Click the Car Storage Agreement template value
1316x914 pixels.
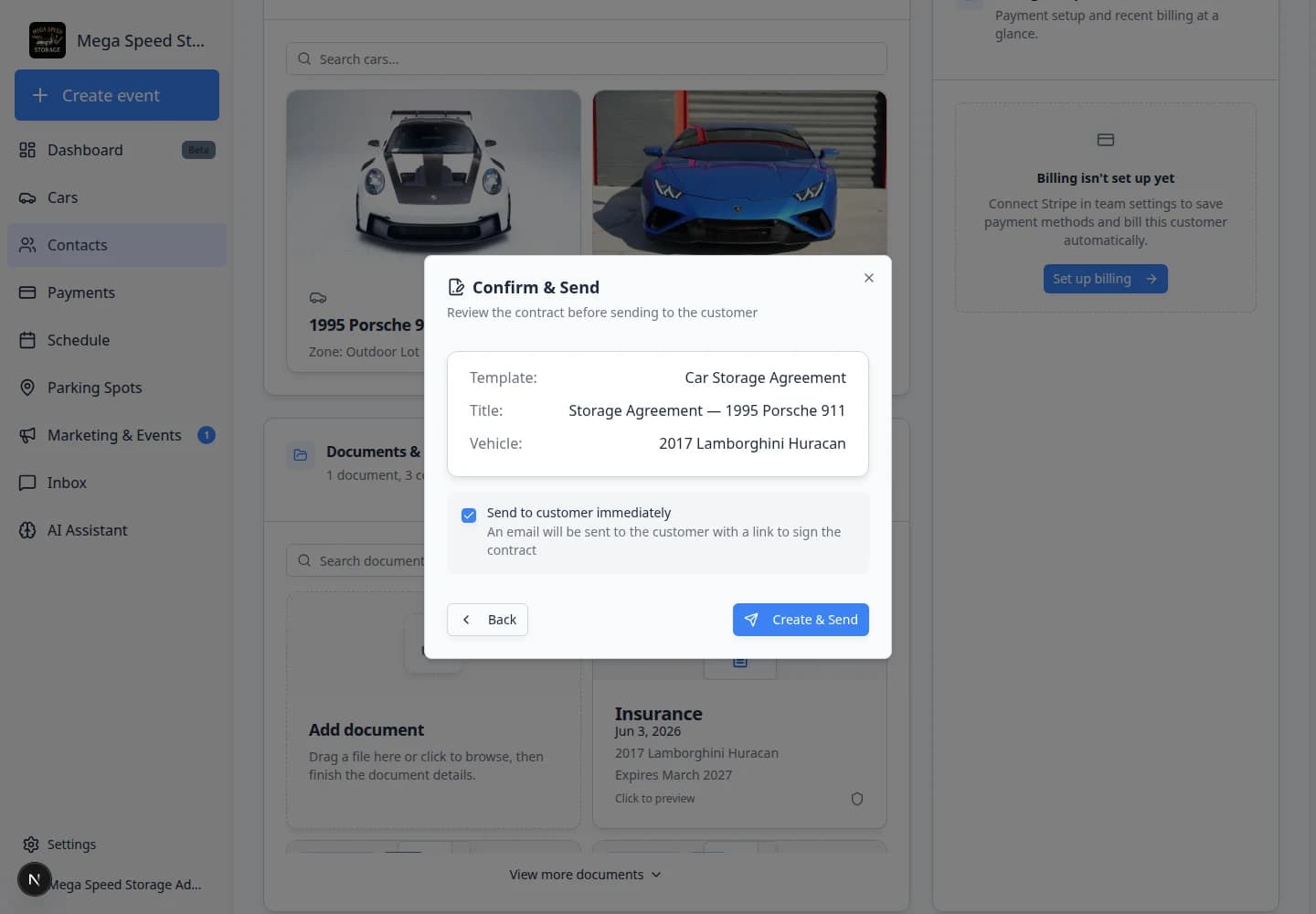pos(765,377)
